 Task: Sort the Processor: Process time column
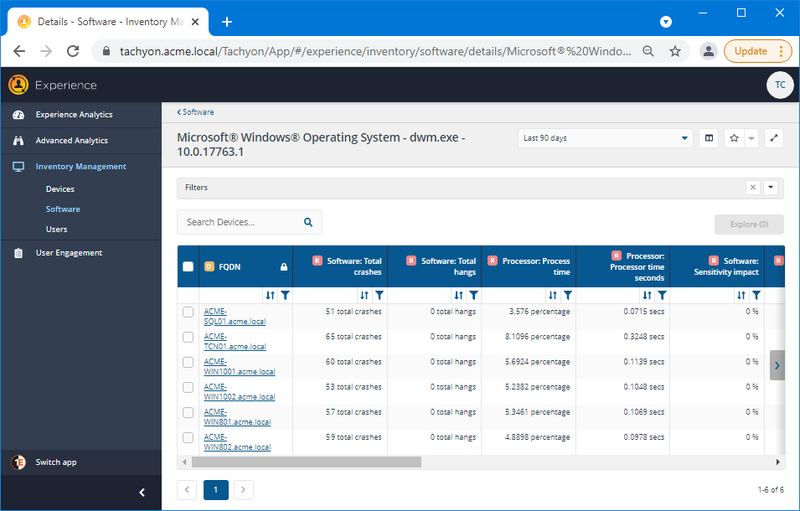coord(553,295)
